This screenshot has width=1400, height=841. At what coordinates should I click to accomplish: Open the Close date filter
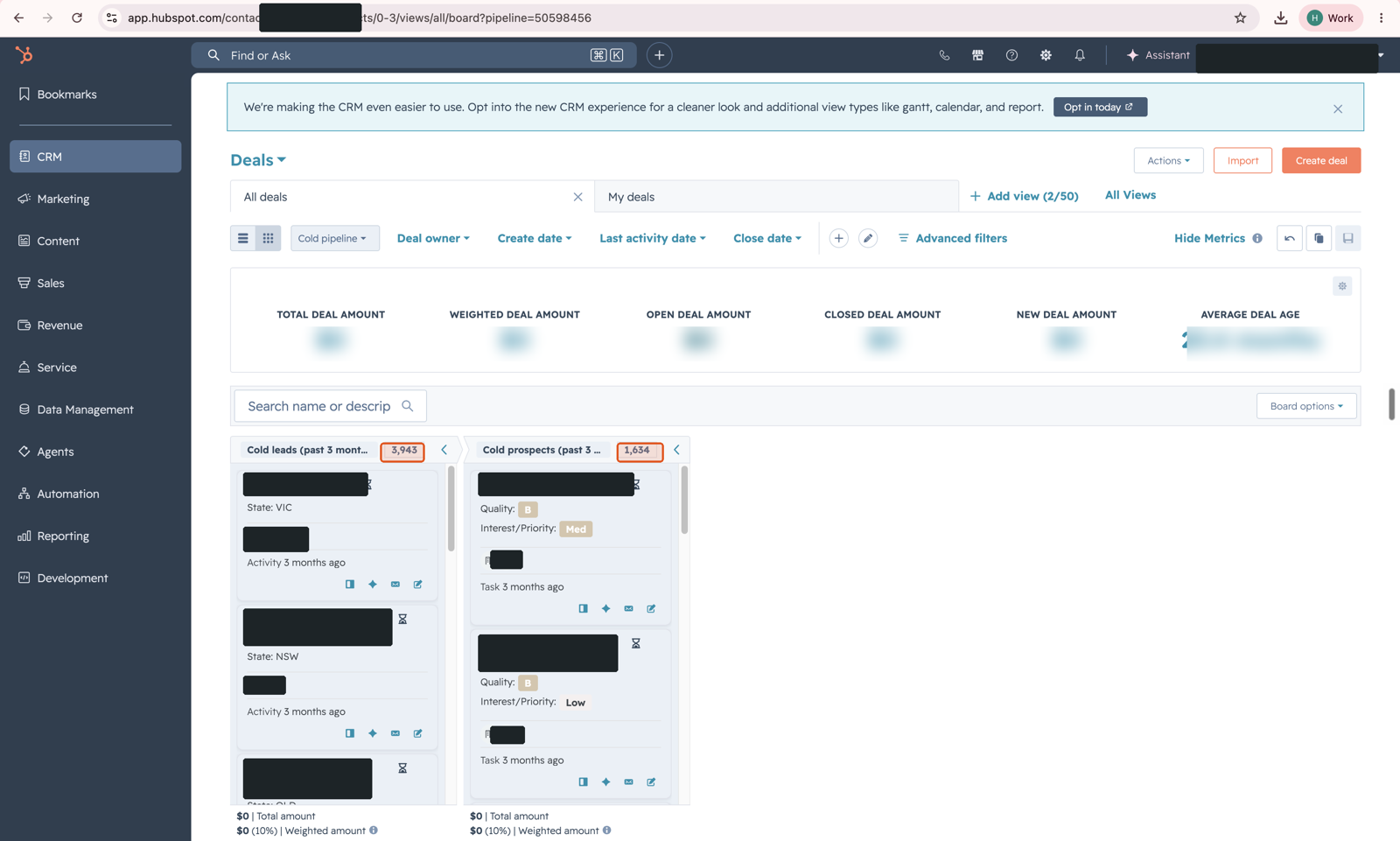[767, 238]
